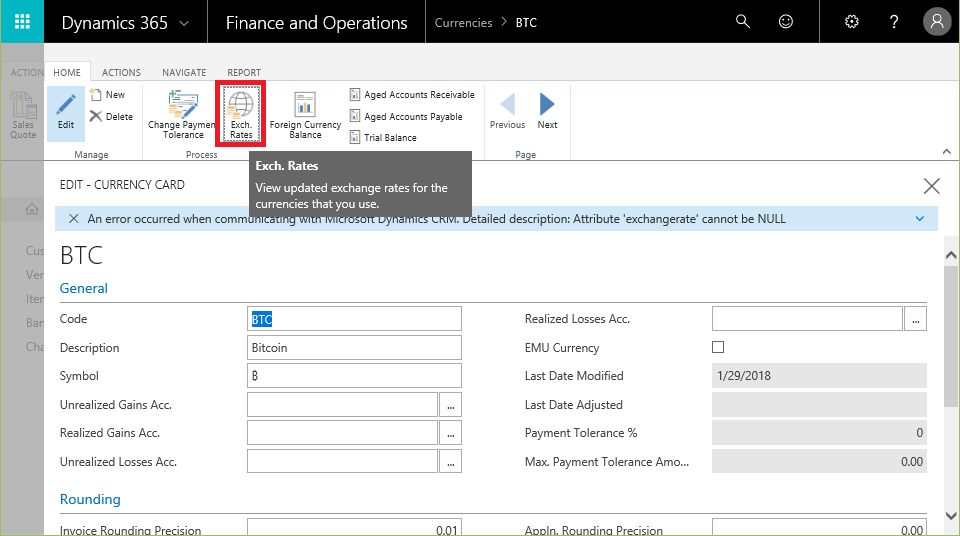
Task: Open Unrealized Gains Acc. lookup
Action: point(451,405)
